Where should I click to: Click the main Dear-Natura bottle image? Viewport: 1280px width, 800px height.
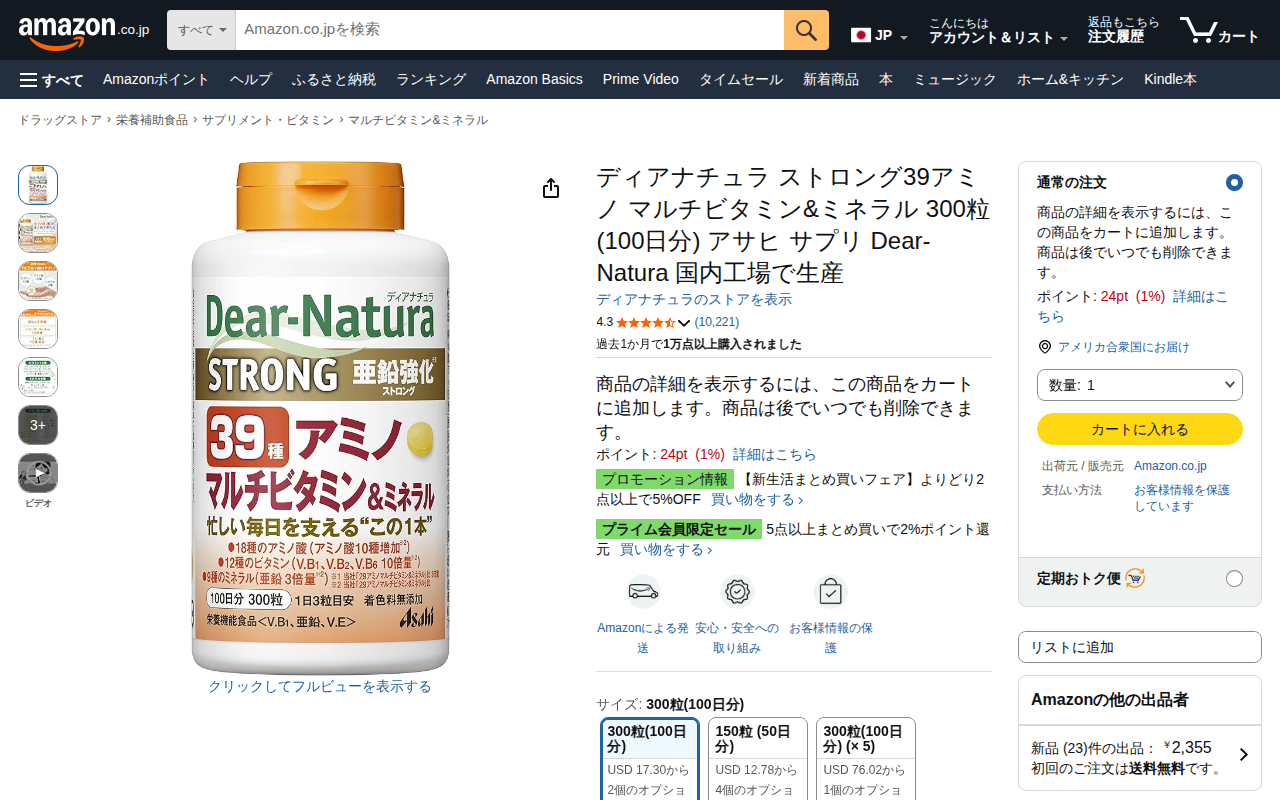[x=320, y=417]
